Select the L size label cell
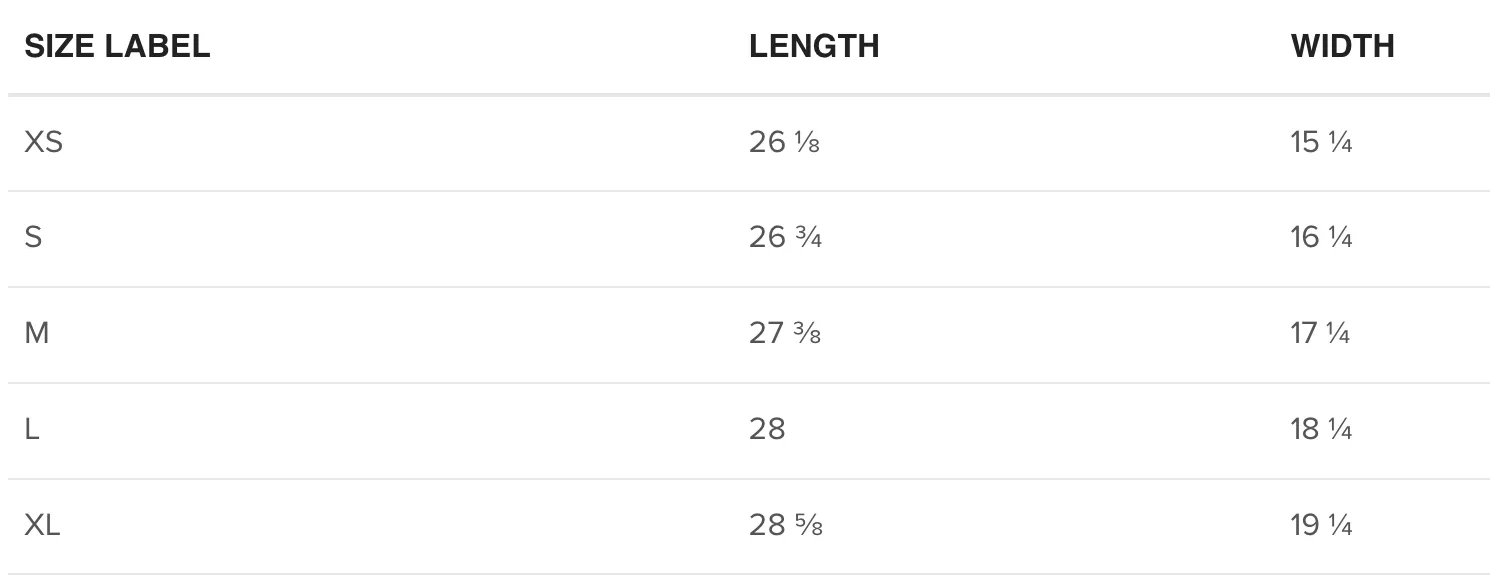The image size is (1490, 586). (32, 429)
